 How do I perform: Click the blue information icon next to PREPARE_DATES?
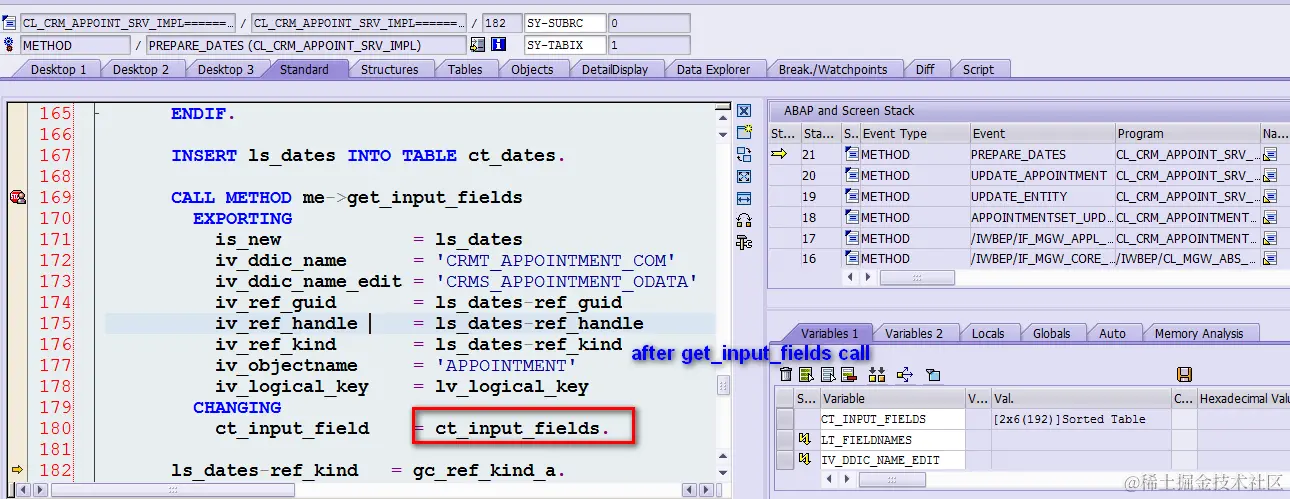pos(498,45)
